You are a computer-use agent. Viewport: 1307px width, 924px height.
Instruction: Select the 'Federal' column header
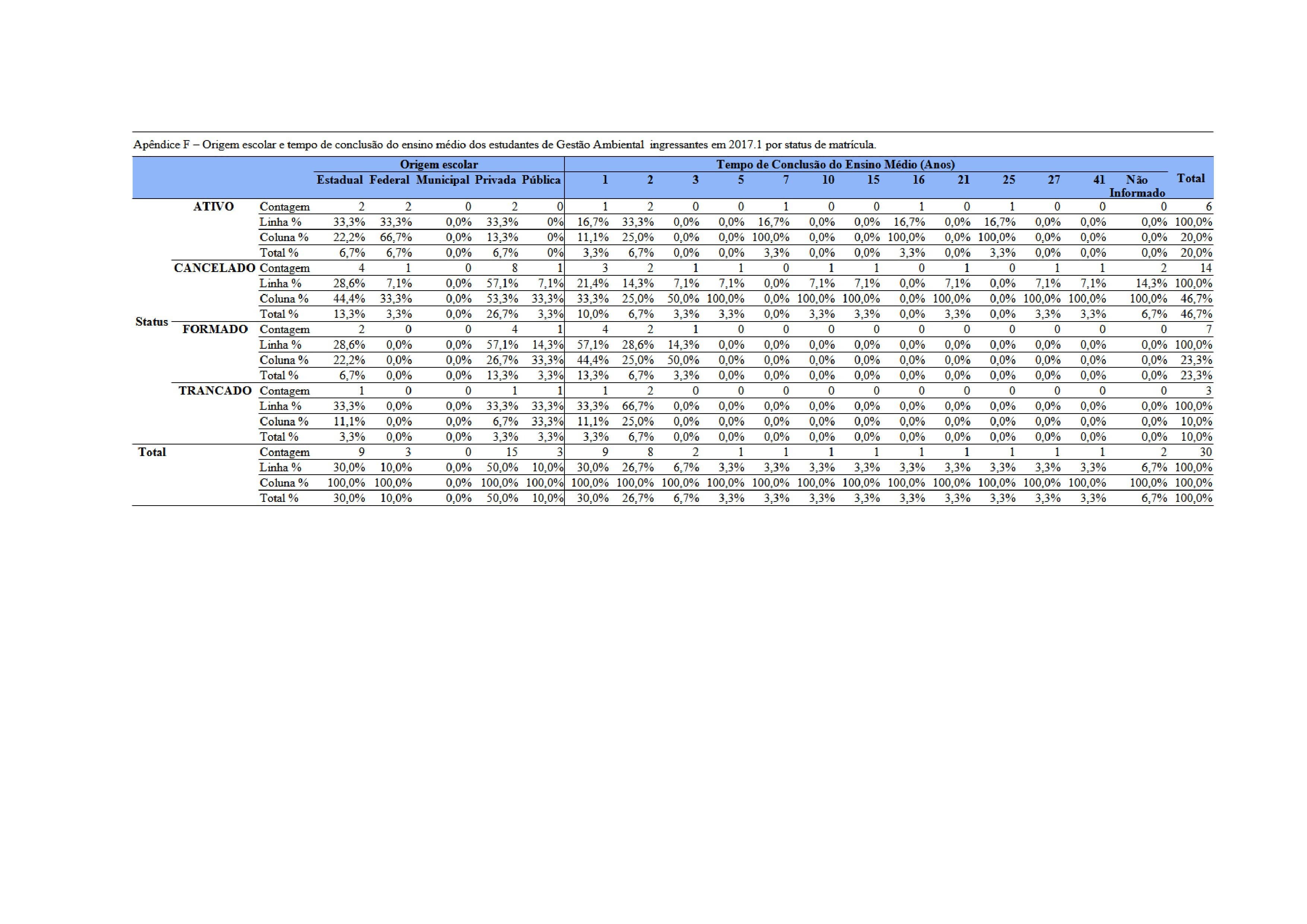(389, 180)
